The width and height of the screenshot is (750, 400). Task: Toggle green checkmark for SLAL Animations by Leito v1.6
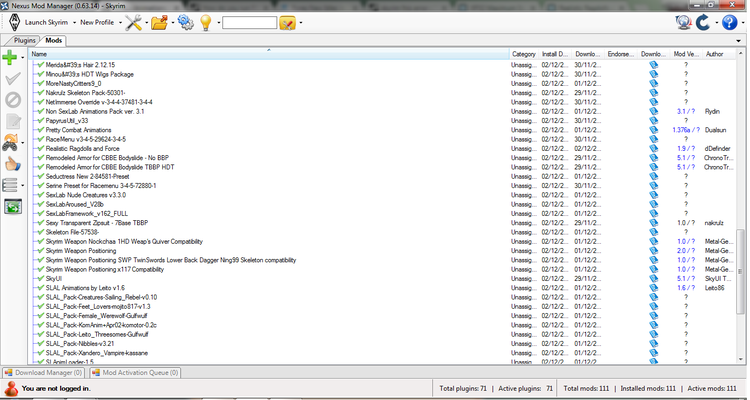pyautogui.click(x=41, y=288)
